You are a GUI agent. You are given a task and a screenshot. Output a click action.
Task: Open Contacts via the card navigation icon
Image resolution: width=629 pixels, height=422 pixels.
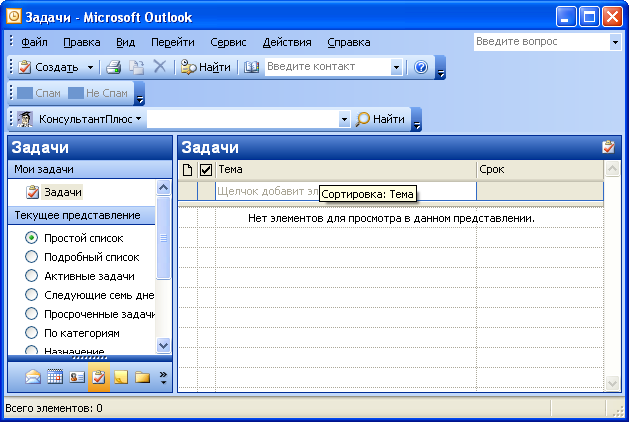point(77,377)
